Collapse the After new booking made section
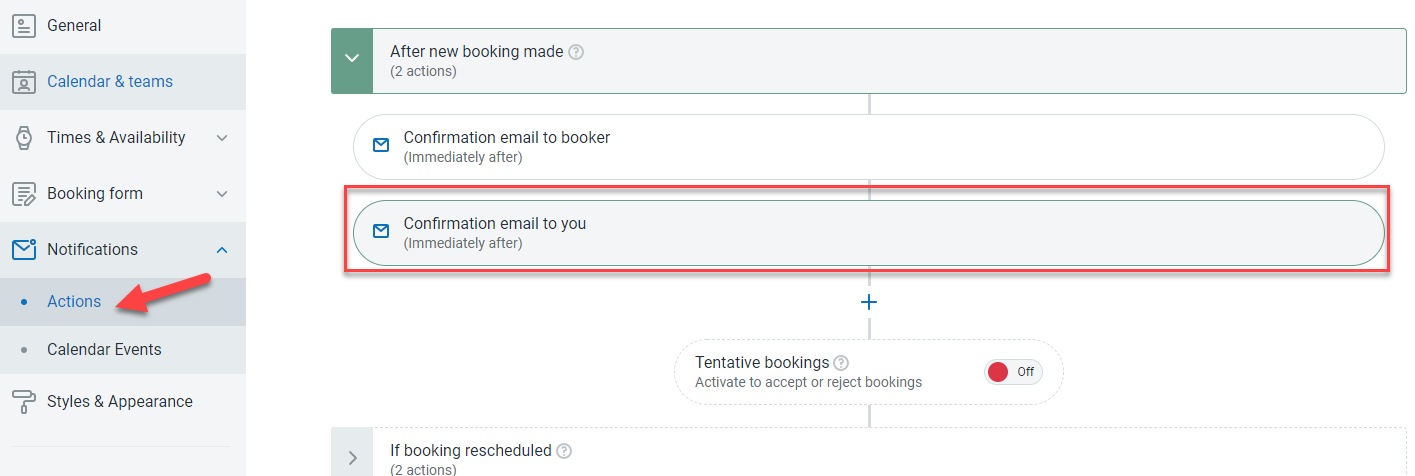Screen dimensions: 1415x476 pos(352,58)
